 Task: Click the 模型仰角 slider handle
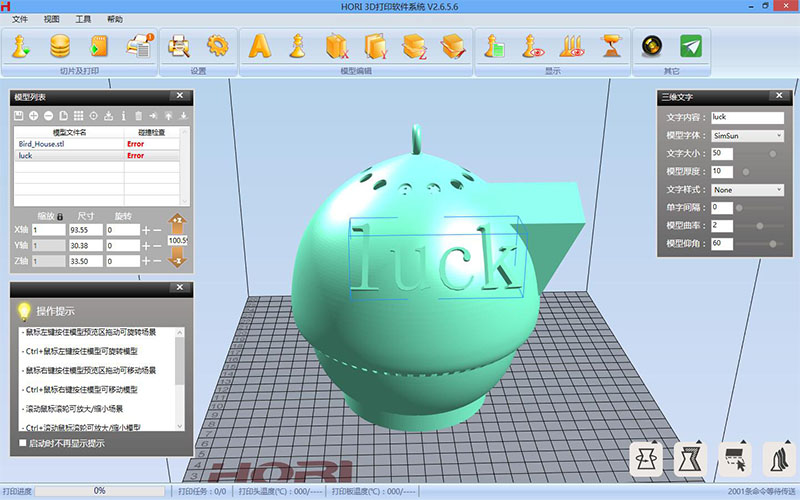772,244
